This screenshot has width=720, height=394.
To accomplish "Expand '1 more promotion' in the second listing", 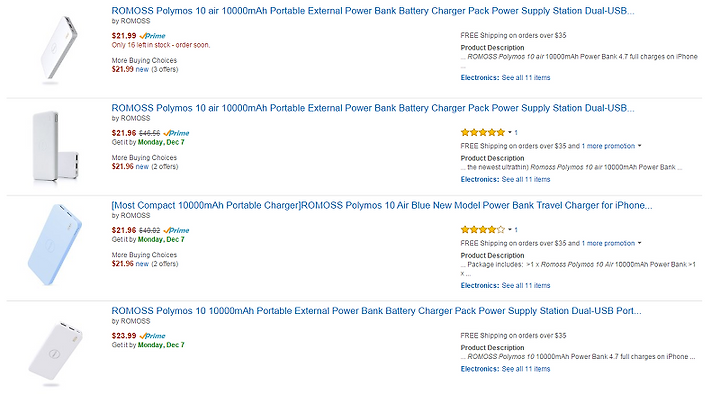I will 611,146.
